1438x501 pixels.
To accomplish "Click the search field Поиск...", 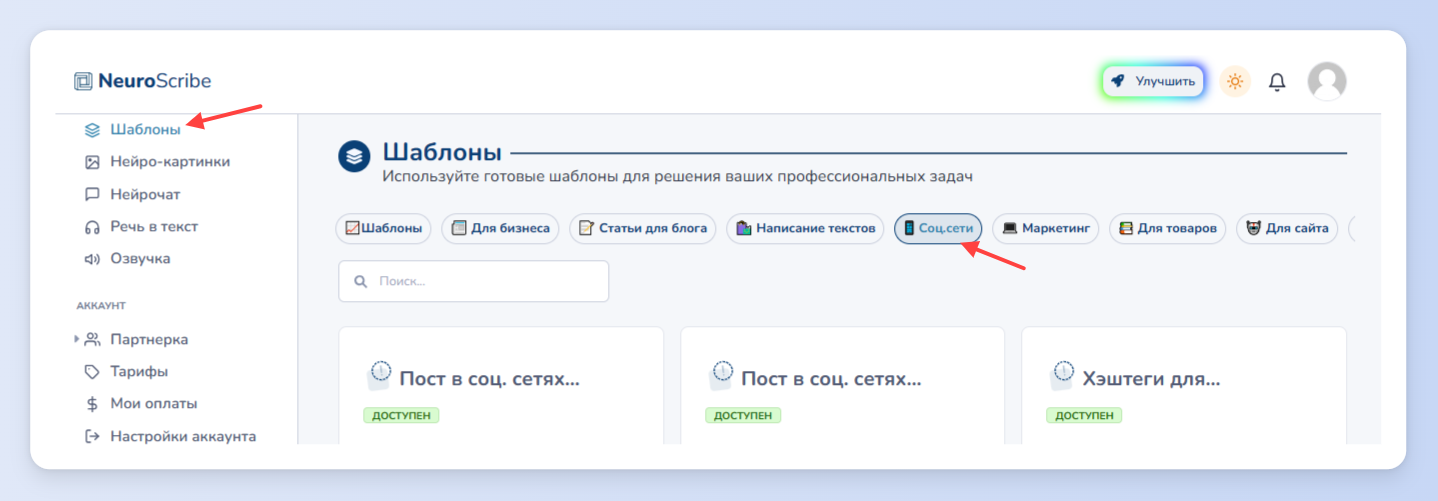I will [x=473, y=281].
